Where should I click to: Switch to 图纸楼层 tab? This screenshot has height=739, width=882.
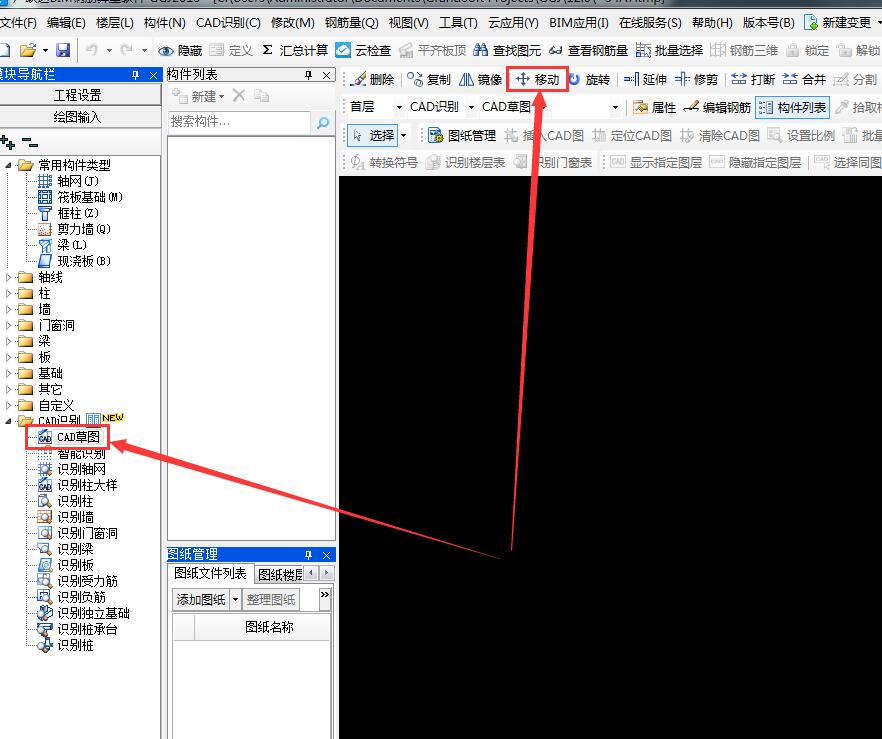tap(280, 575)
